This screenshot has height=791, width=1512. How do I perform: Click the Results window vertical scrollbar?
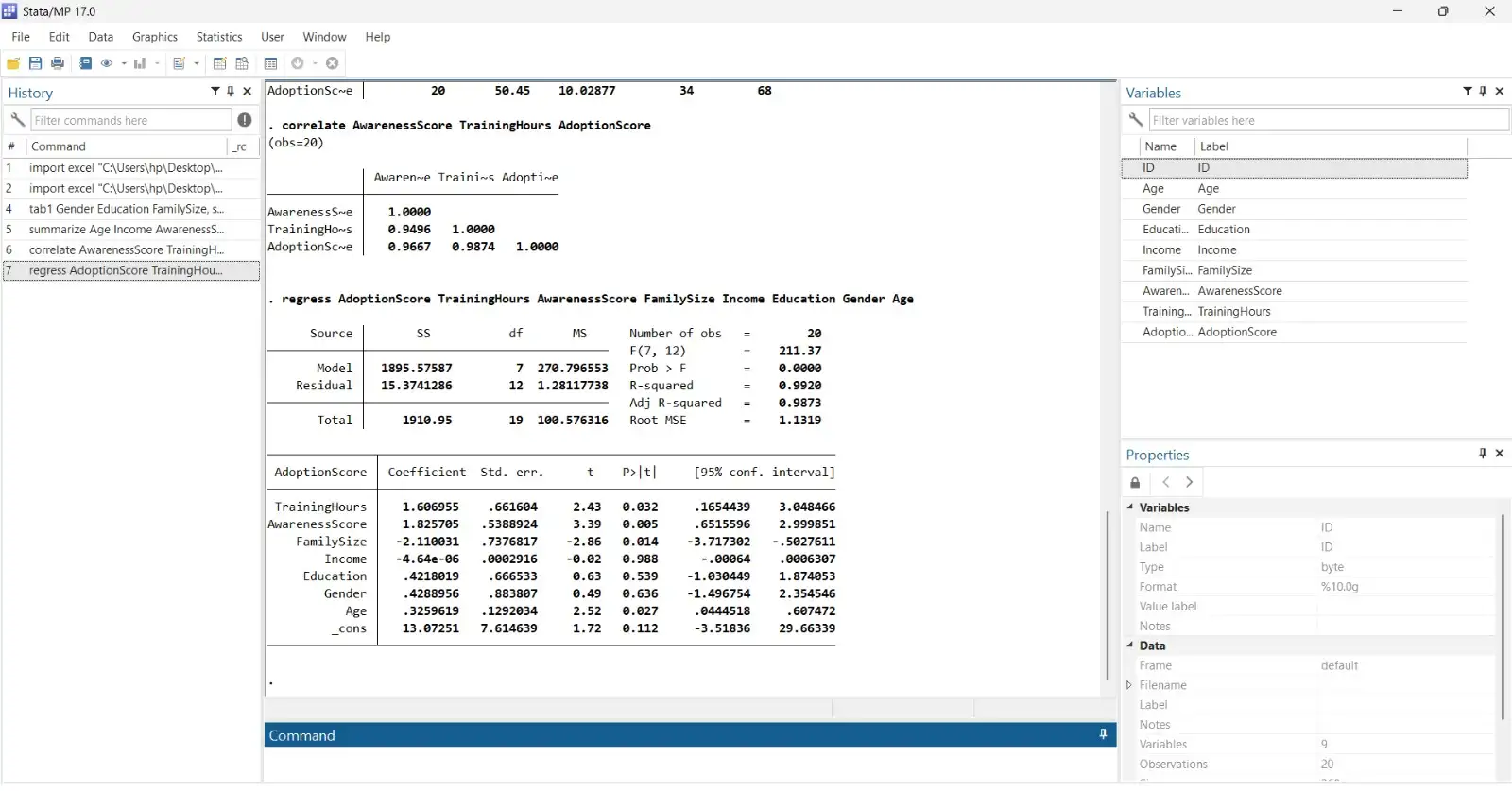1108,595
